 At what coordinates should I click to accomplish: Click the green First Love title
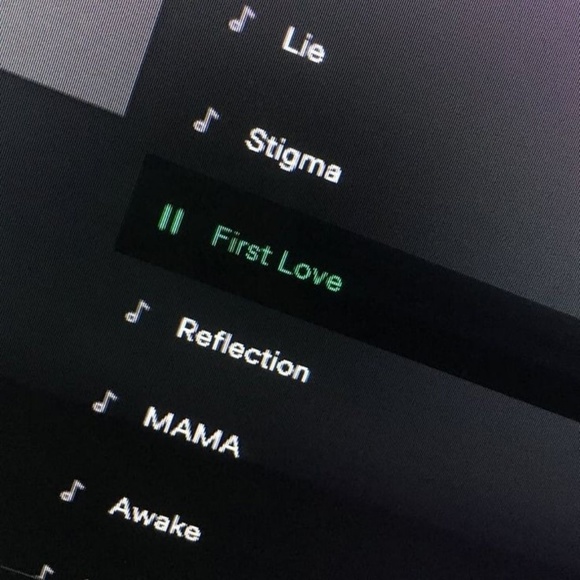pyautogui.click(x=276, y=259)
